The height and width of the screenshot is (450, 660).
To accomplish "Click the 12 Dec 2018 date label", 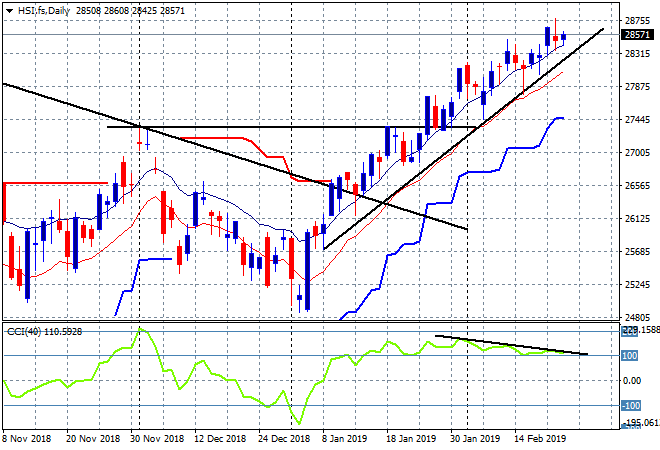I will coord(220,439).
